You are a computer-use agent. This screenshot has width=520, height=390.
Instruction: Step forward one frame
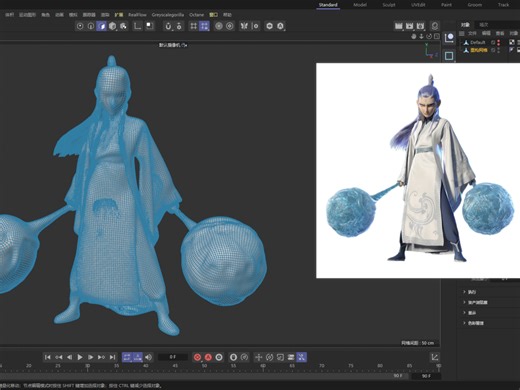click(x=90, y=357)
